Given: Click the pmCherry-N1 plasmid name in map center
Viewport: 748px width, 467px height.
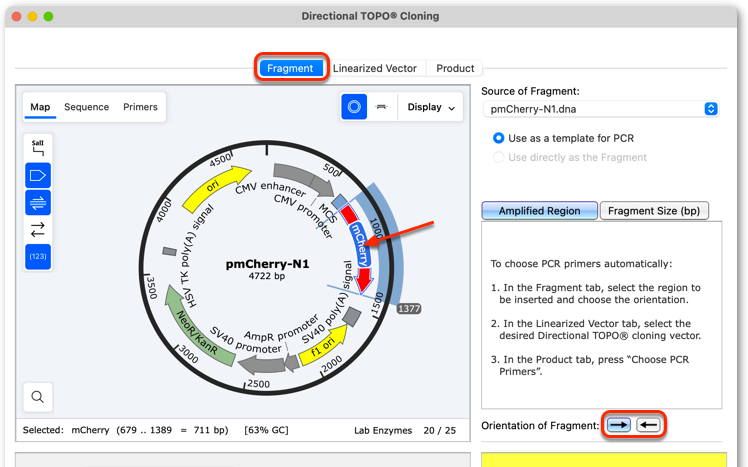Looking at the screenshot, I should (267, 264).
